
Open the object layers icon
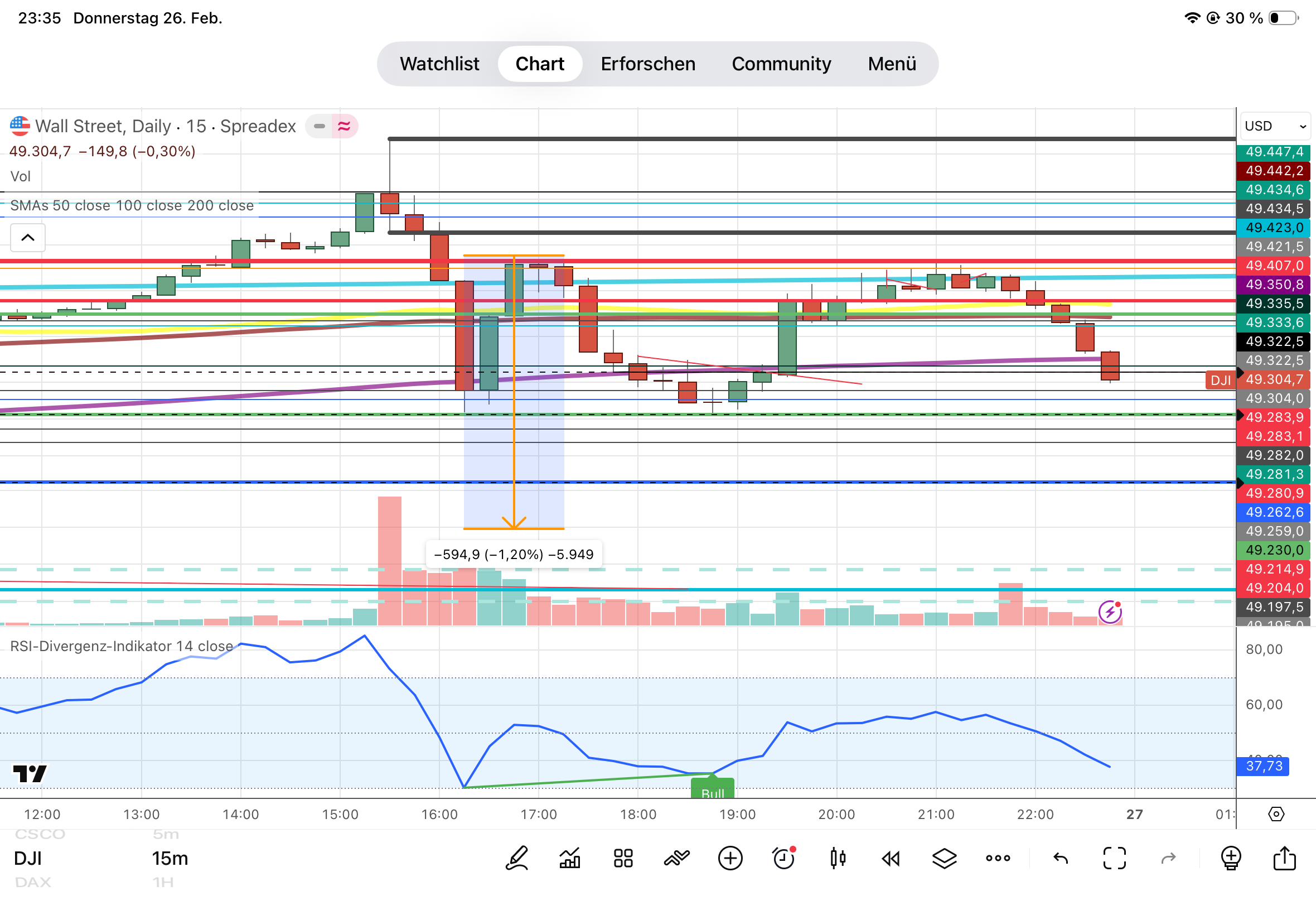tap(944, 858)
